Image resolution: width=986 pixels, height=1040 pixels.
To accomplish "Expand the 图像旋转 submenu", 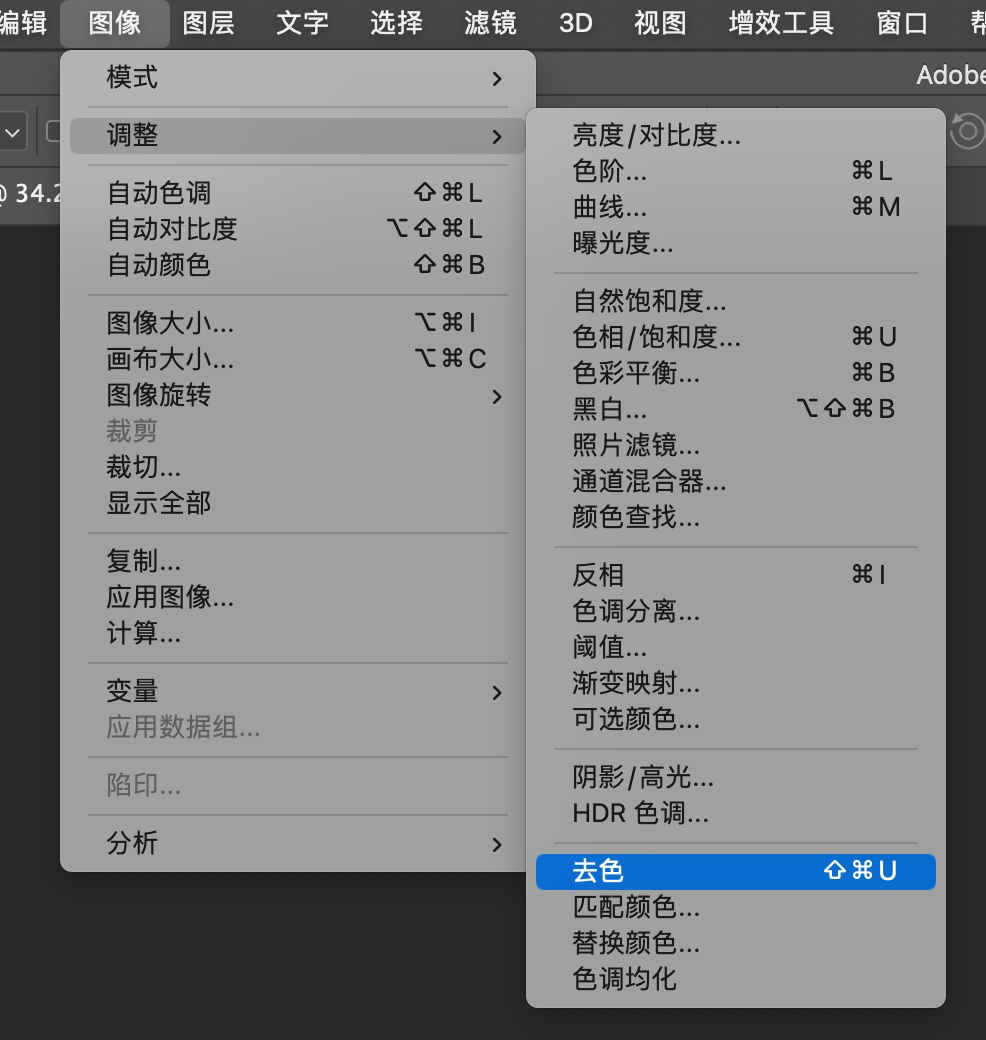I will 298,395.
